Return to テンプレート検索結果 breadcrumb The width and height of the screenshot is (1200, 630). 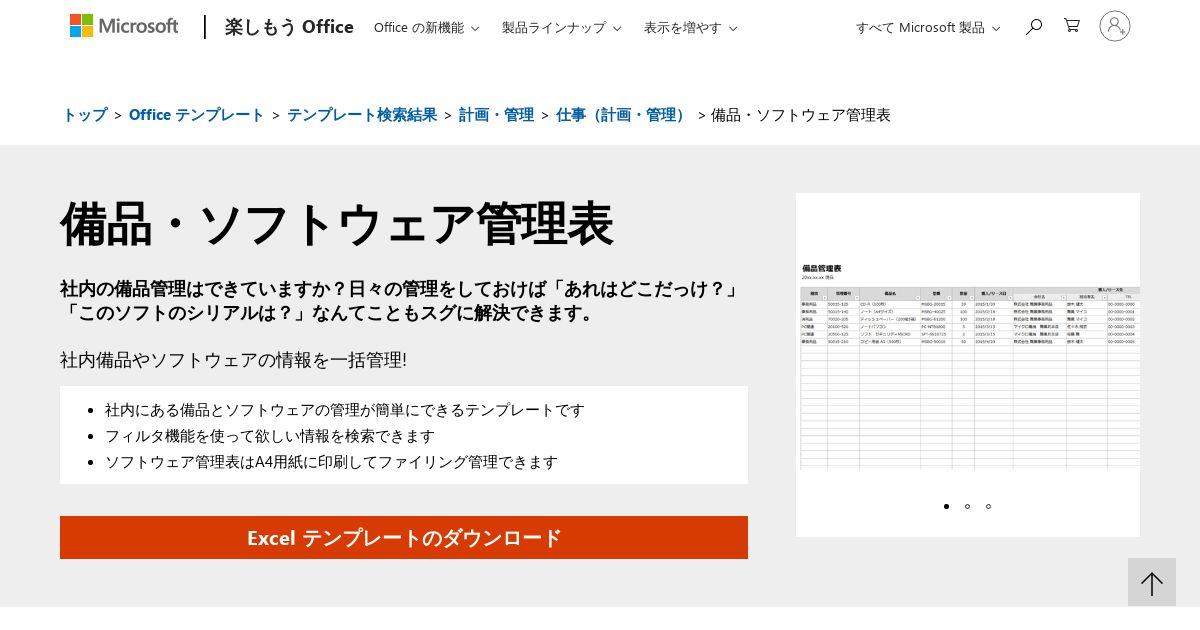(362, 114)
